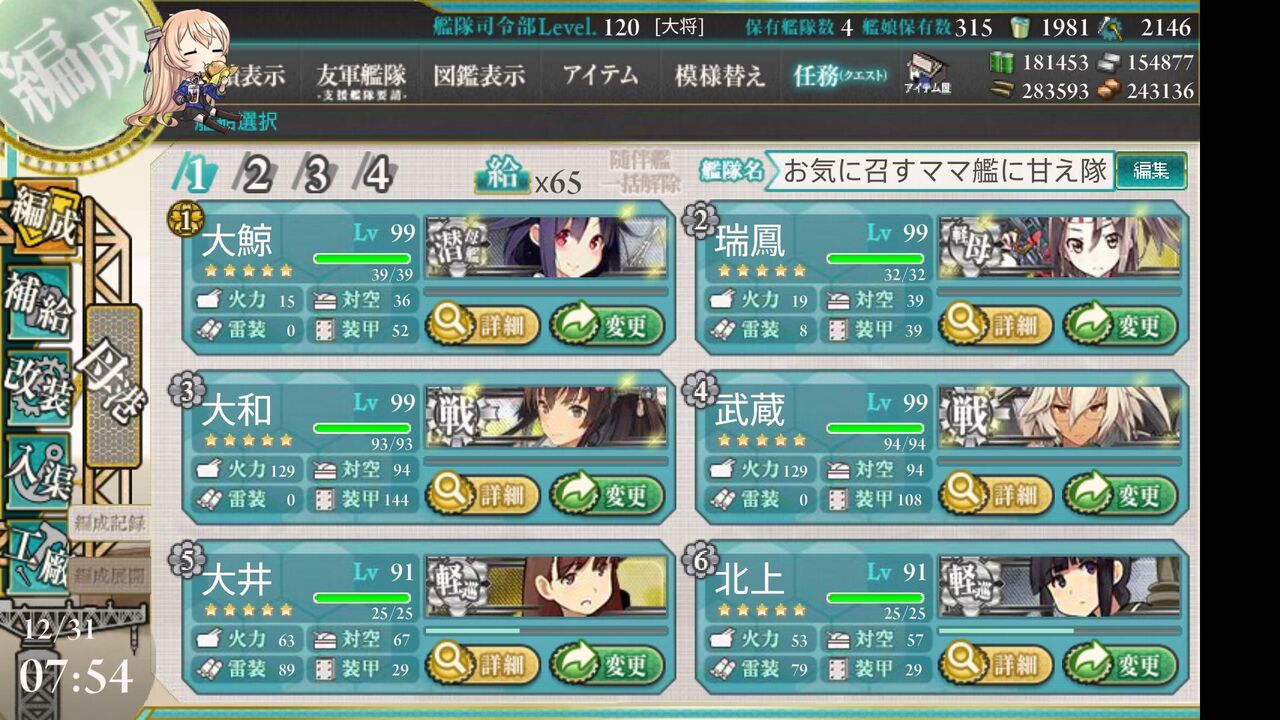Return to 母港 home port
The image size is (1280, 720).
[113, 385]
